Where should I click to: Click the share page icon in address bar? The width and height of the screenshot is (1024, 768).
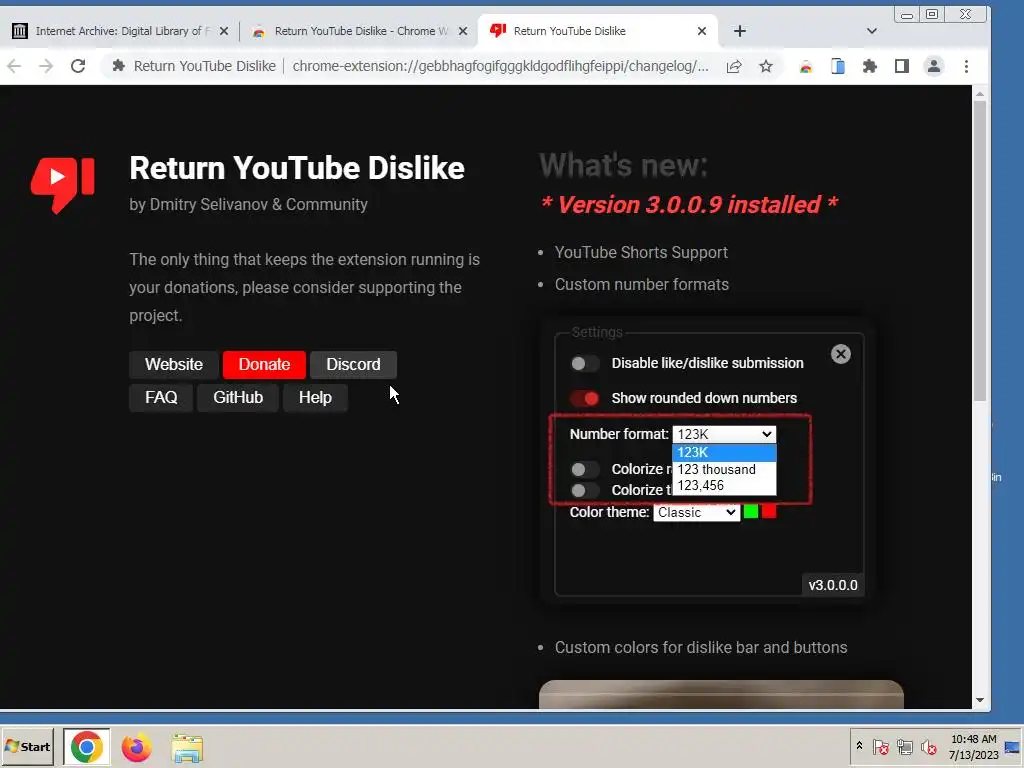[x=734, y=66]
